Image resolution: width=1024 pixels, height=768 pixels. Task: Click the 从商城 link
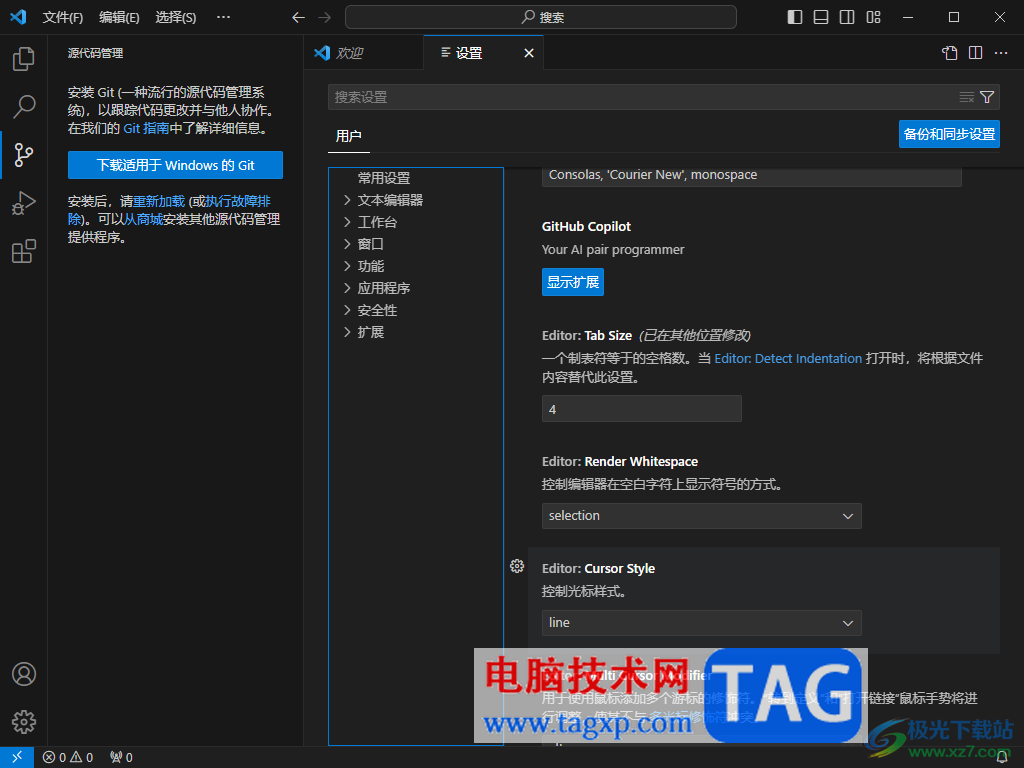pos(144,219)
